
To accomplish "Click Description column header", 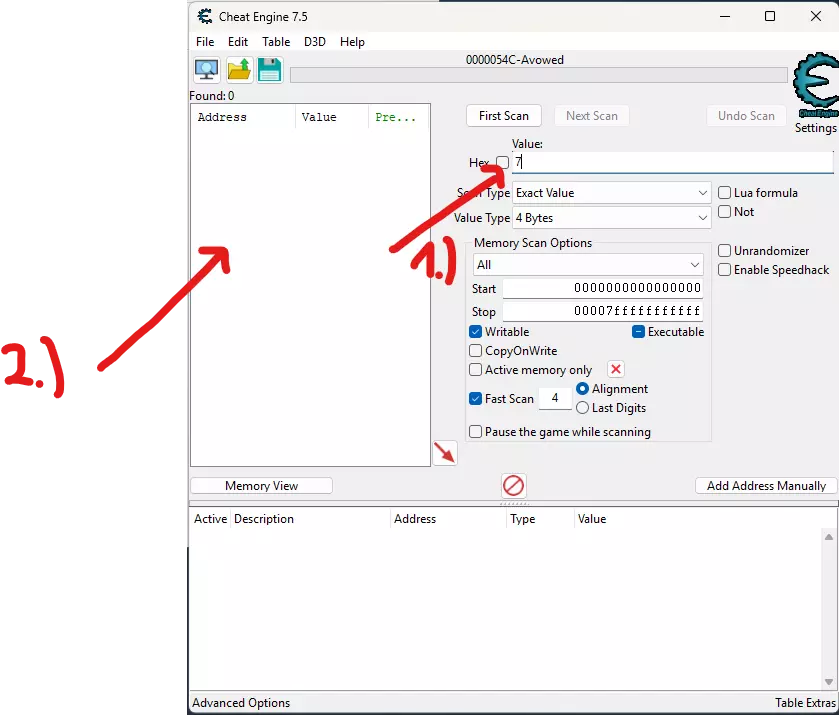I will (310, 519).
